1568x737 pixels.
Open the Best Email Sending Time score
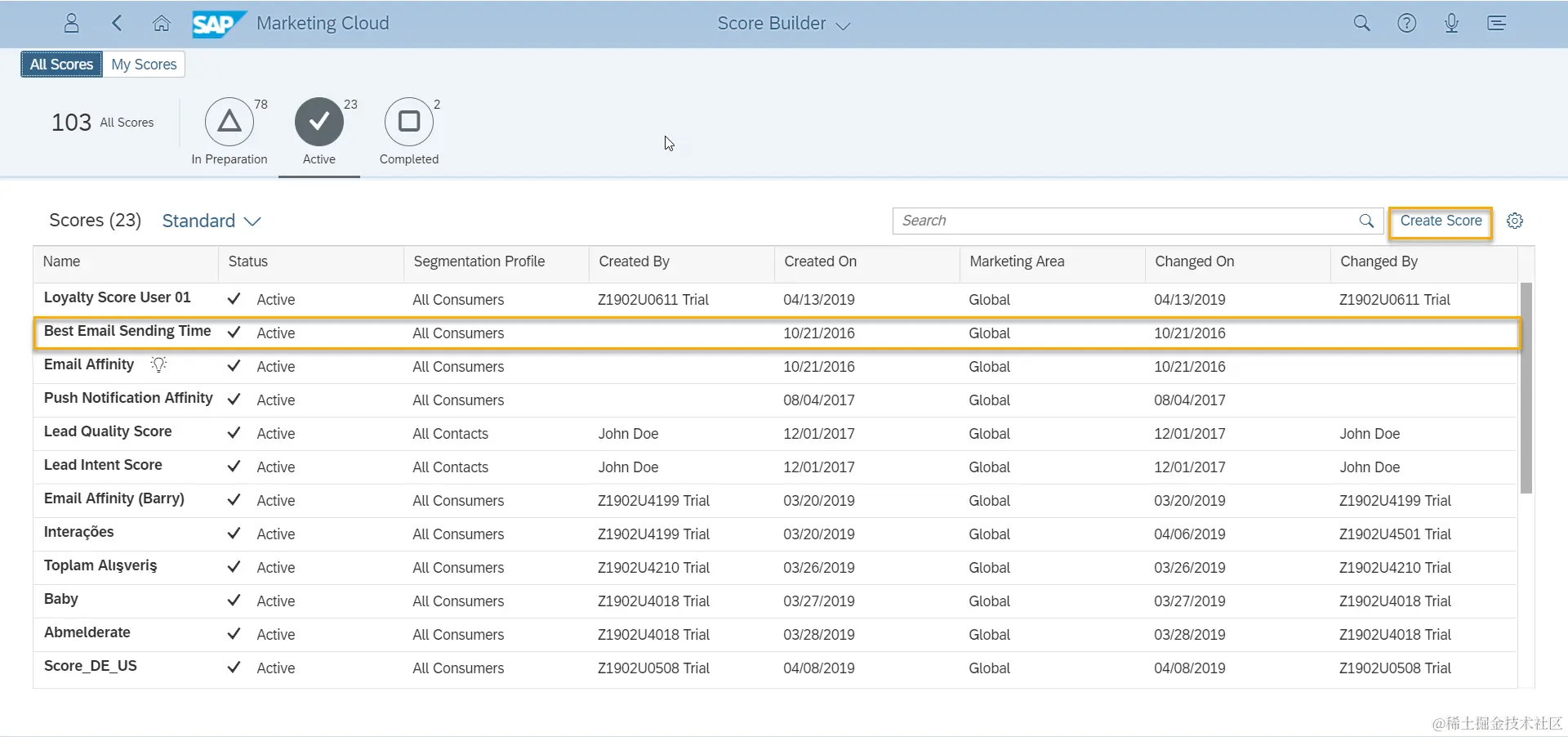(x=127, y=331)
